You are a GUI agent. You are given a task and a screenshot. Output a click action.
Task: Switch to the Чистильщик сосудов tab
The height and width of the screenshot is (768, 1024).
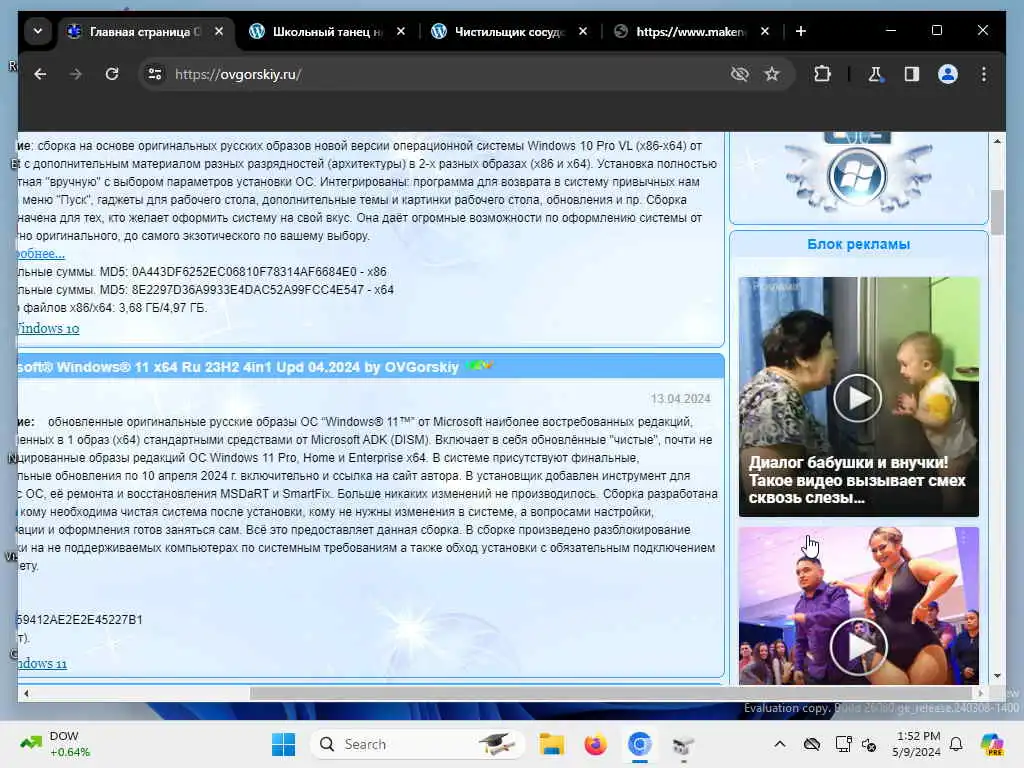click(x=510, y=31)
